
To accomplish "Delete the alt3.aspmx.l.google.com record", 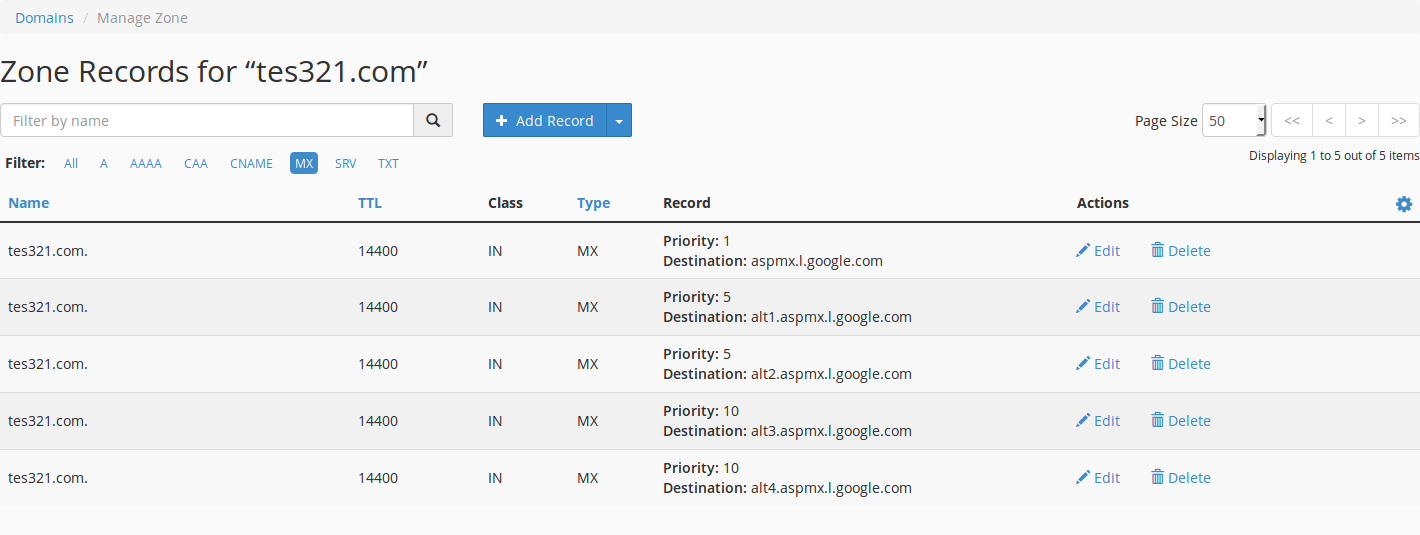I will [x=1180, y=421].
